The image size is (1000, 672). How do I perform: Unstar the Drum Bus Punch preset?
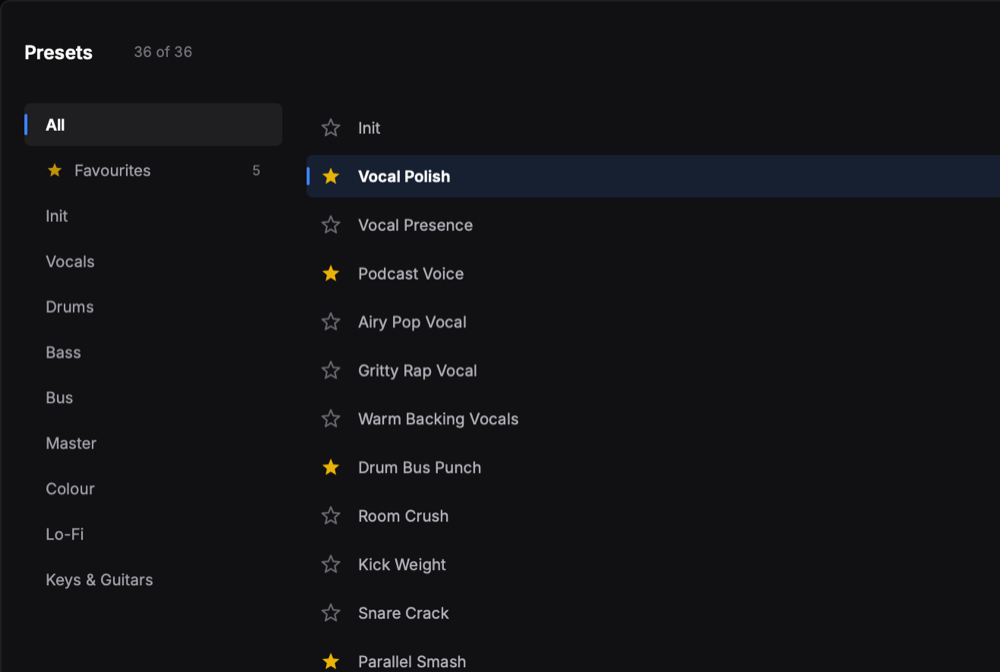click(x=330, y=467)
